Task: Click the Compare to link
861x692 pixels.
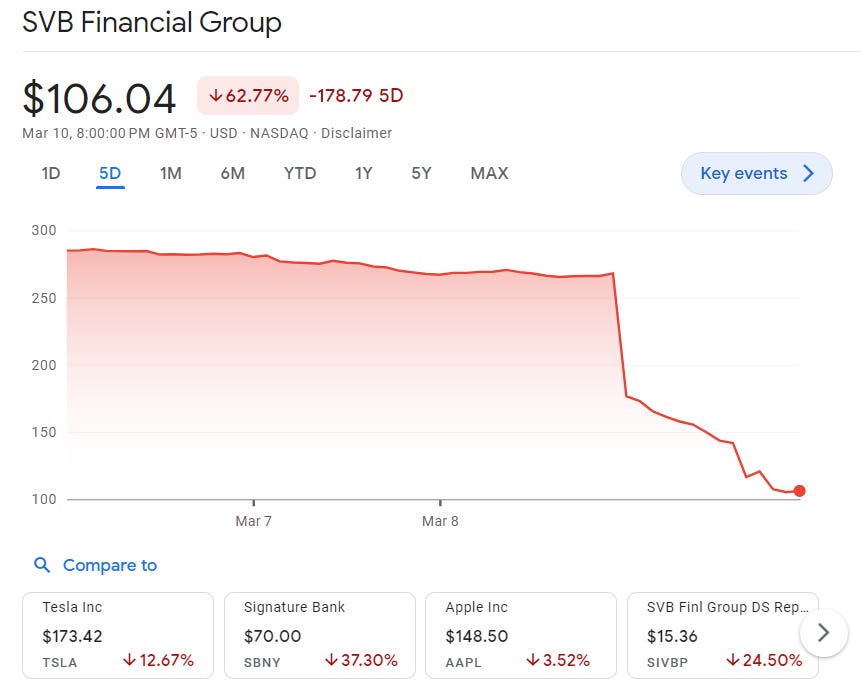Action: click(109, 565)
